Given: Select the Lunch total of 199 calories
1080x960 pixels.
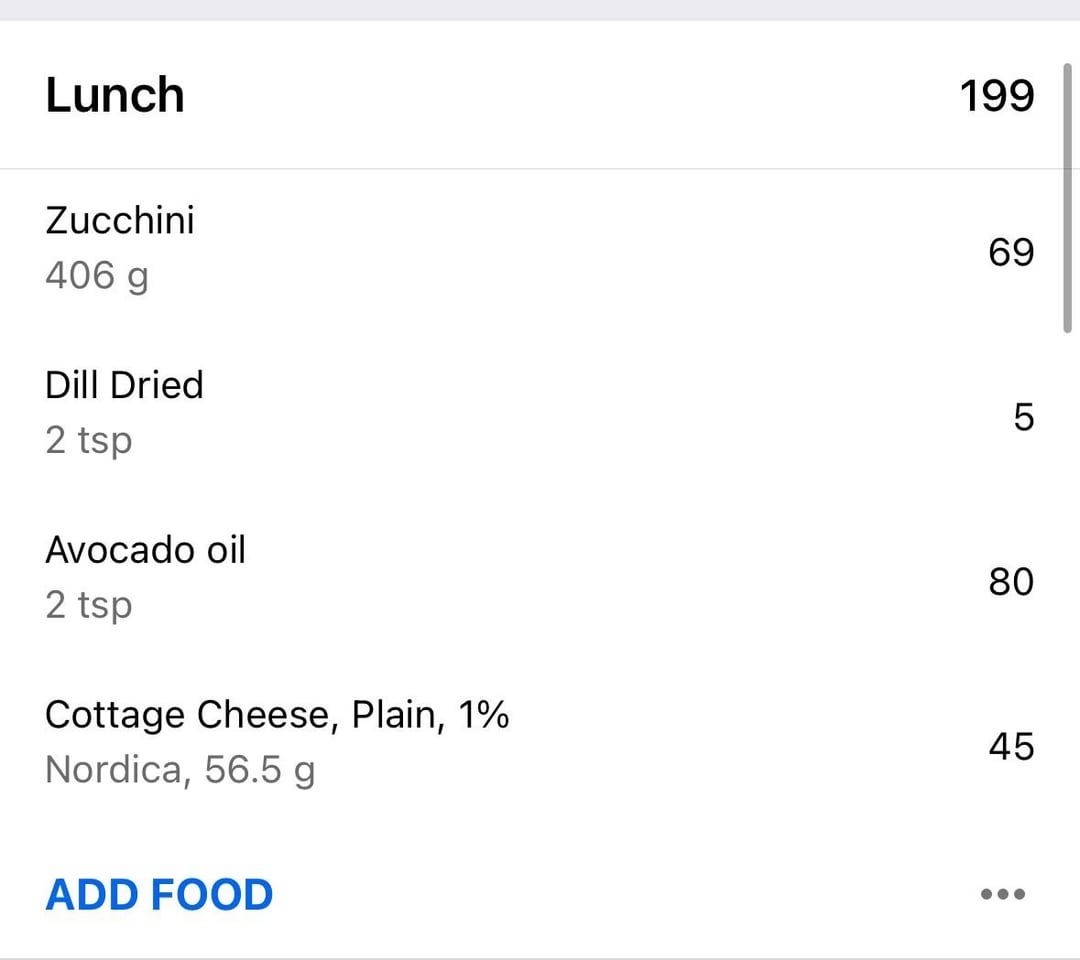Looking at the screenshot, I should pos(996,96).
